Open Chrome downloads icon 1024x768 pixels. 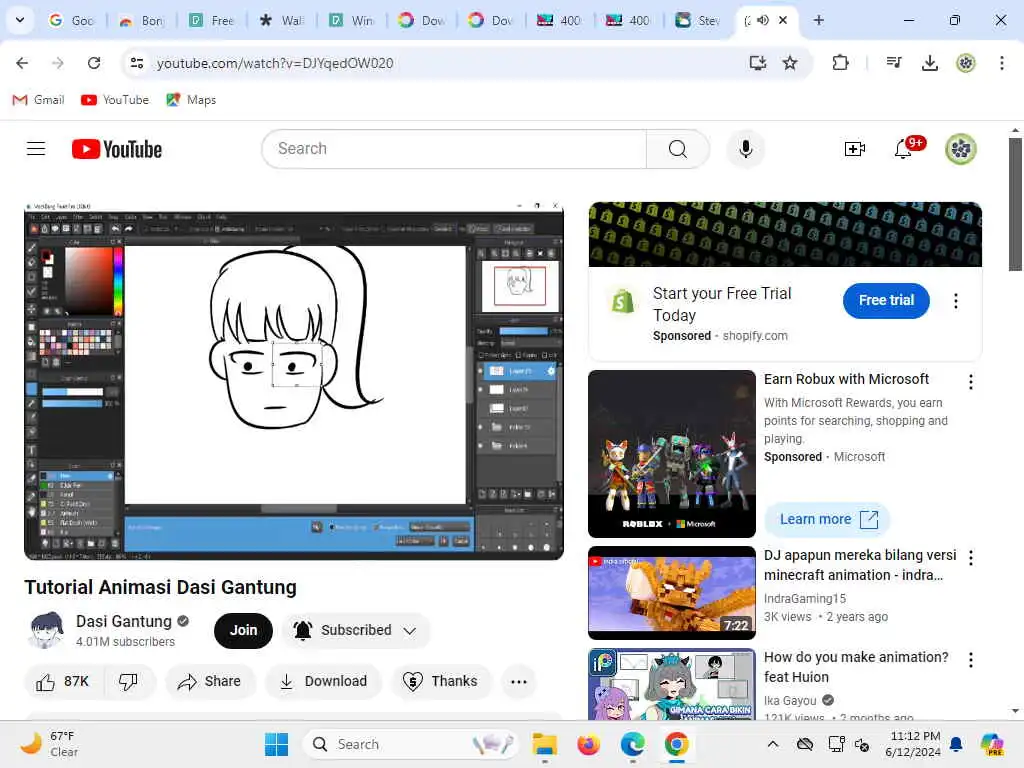pos(929,63)
